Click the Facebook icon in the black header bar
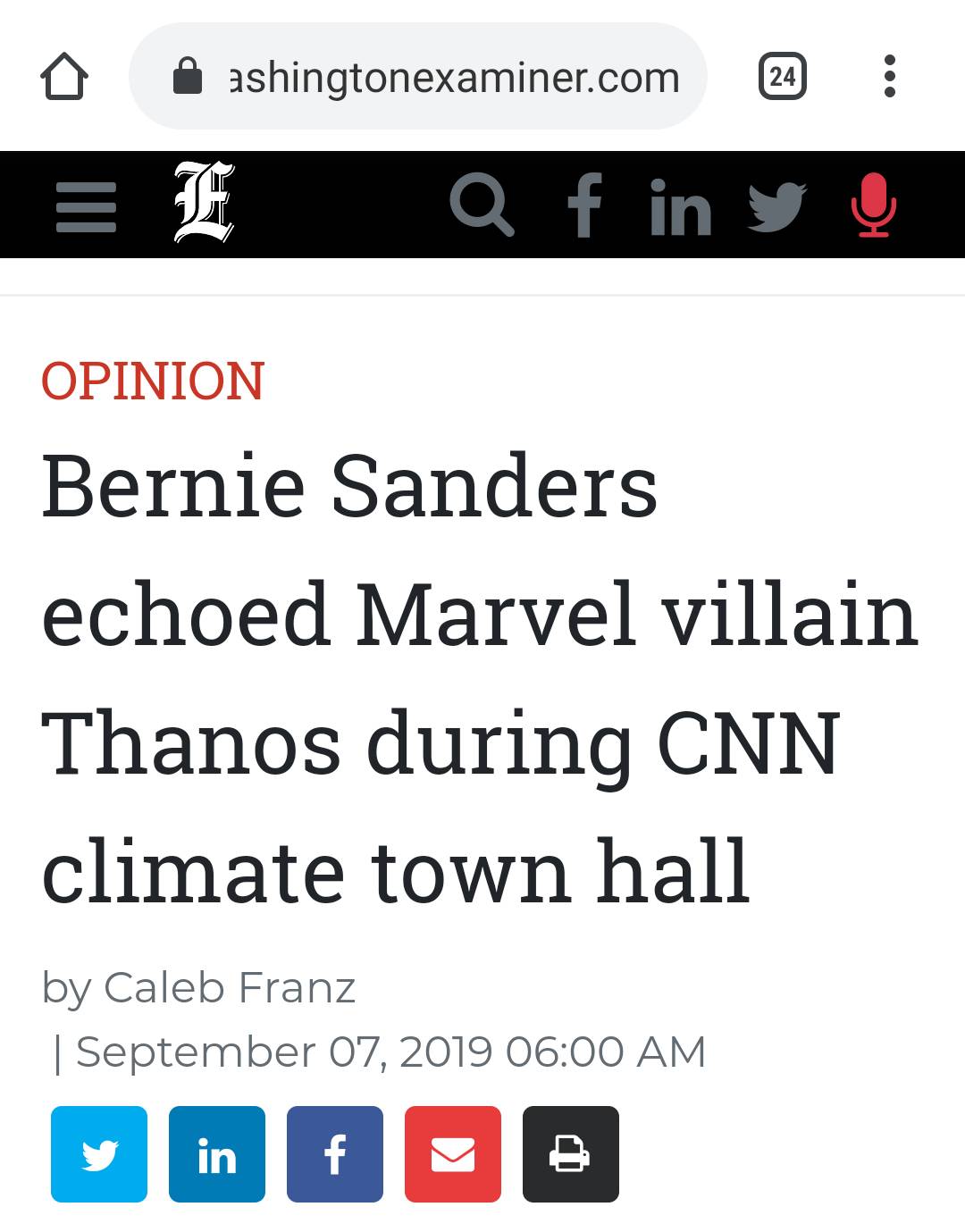Screen dimensions: 965x1232 [585, 205]
